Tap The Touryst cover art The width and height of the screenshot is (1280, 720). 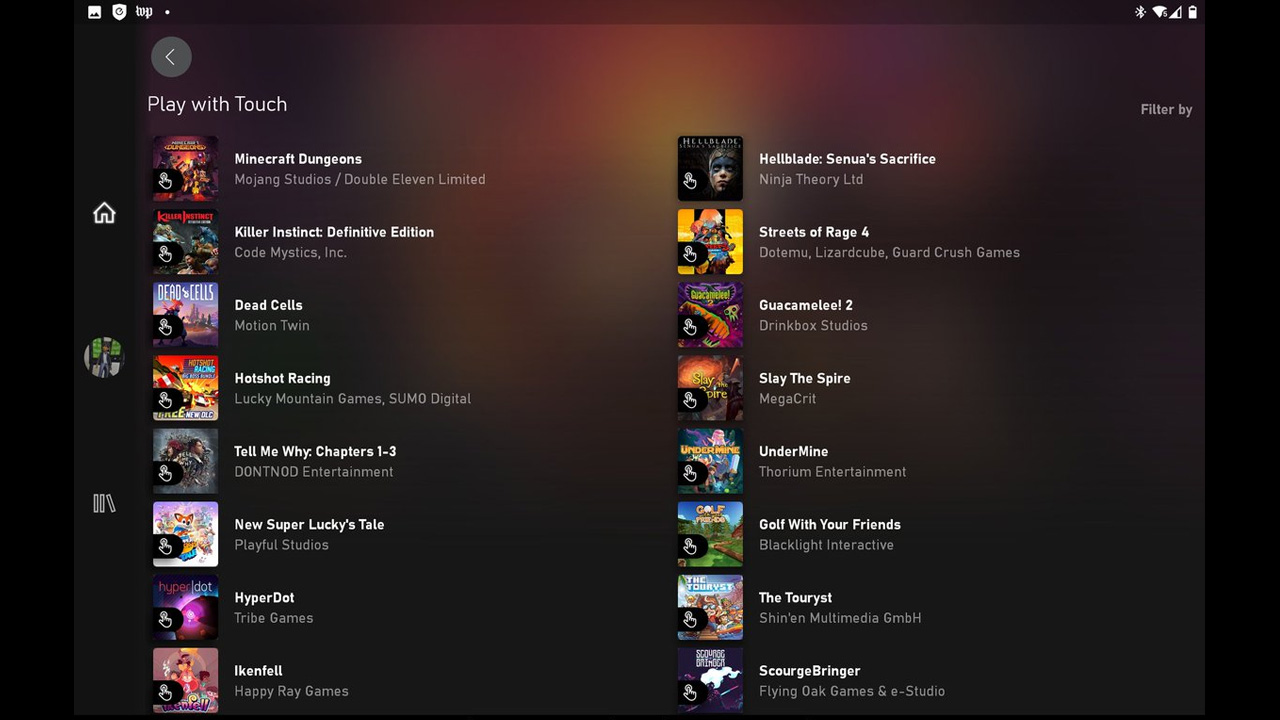(x=710, y=607)
